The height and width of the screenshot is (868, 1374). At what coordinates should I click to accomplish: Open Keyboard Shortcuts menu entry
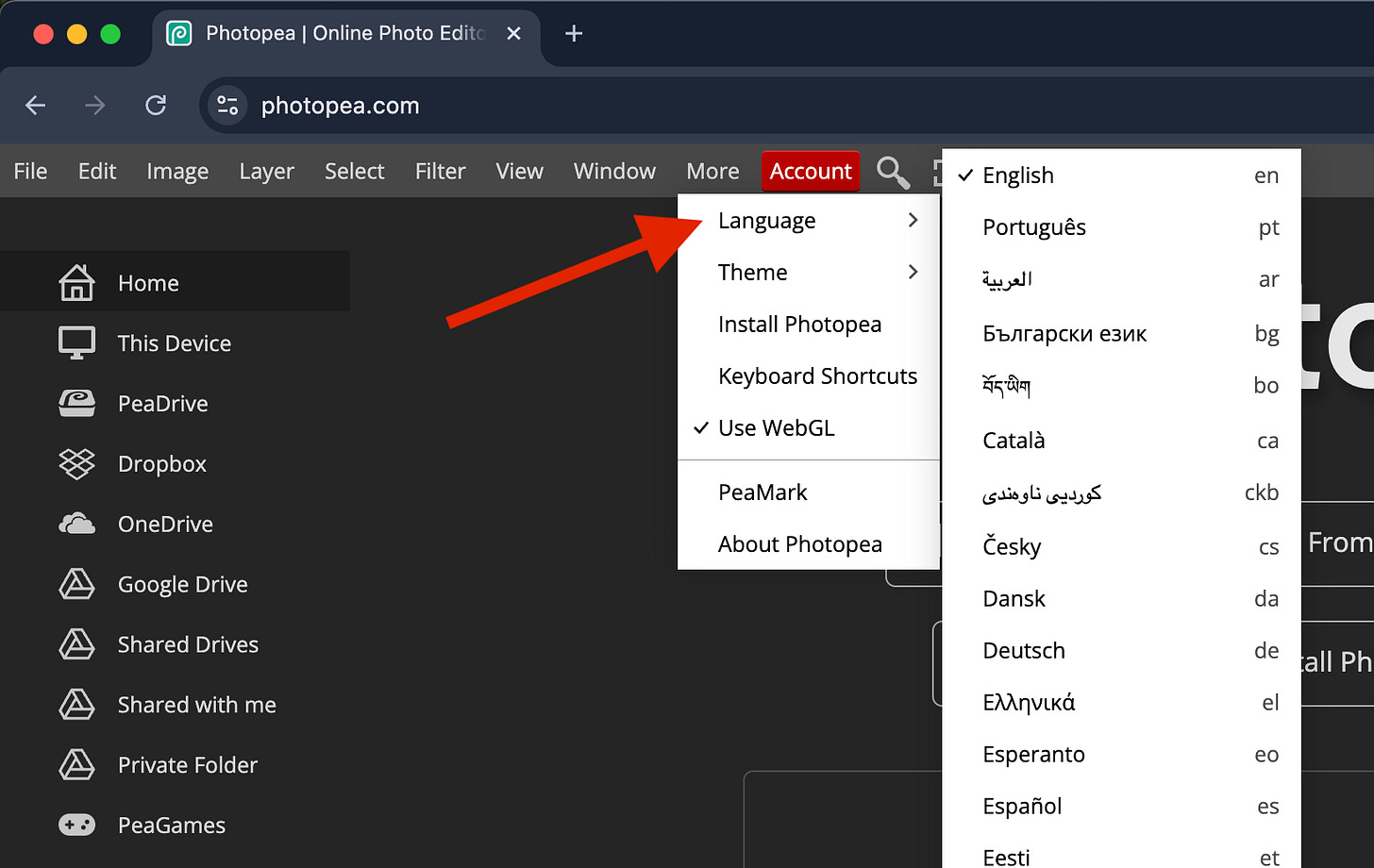click(x=809, y=376)
